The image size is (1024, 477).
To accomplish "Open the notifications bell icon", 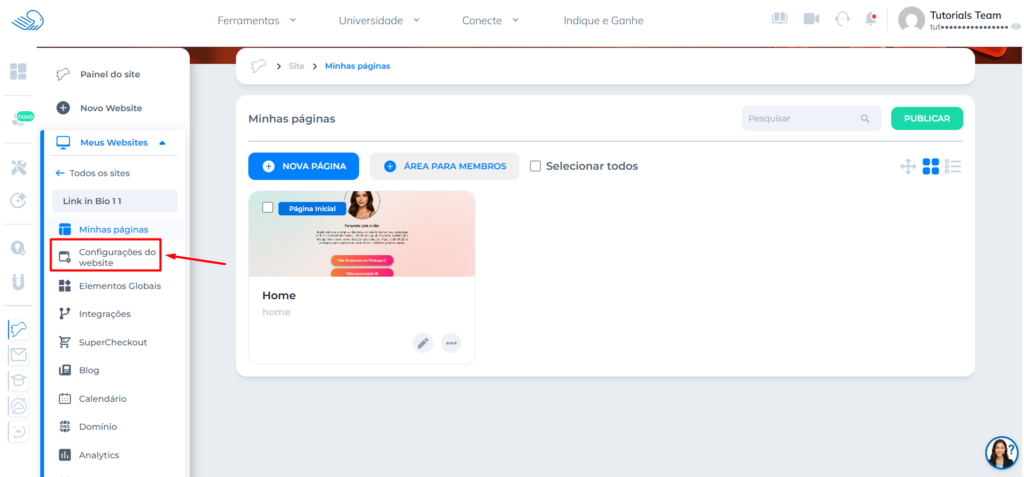I will [x=870, y=19].
